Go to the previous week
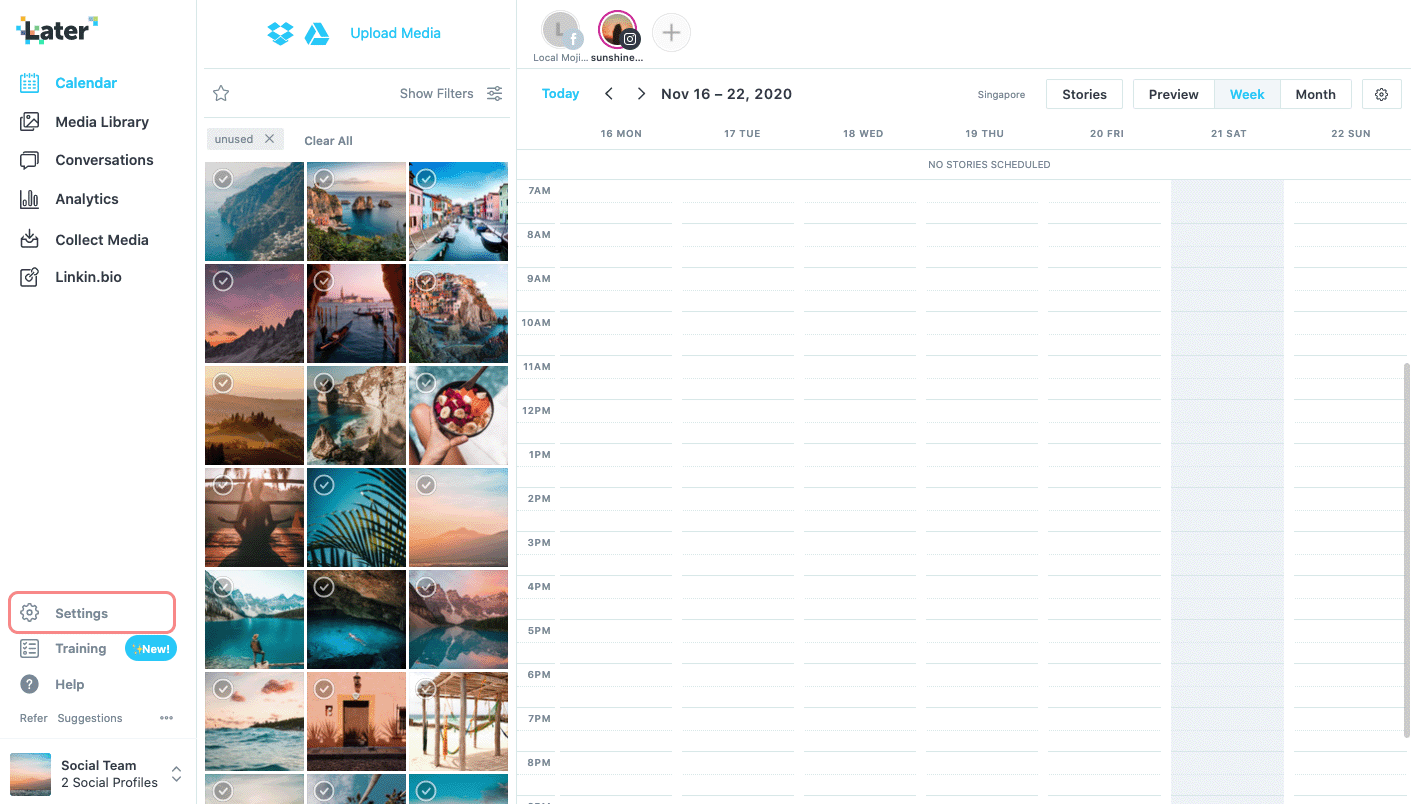The height and width of the screenshot is (804, 1411). tap(609, 94)
